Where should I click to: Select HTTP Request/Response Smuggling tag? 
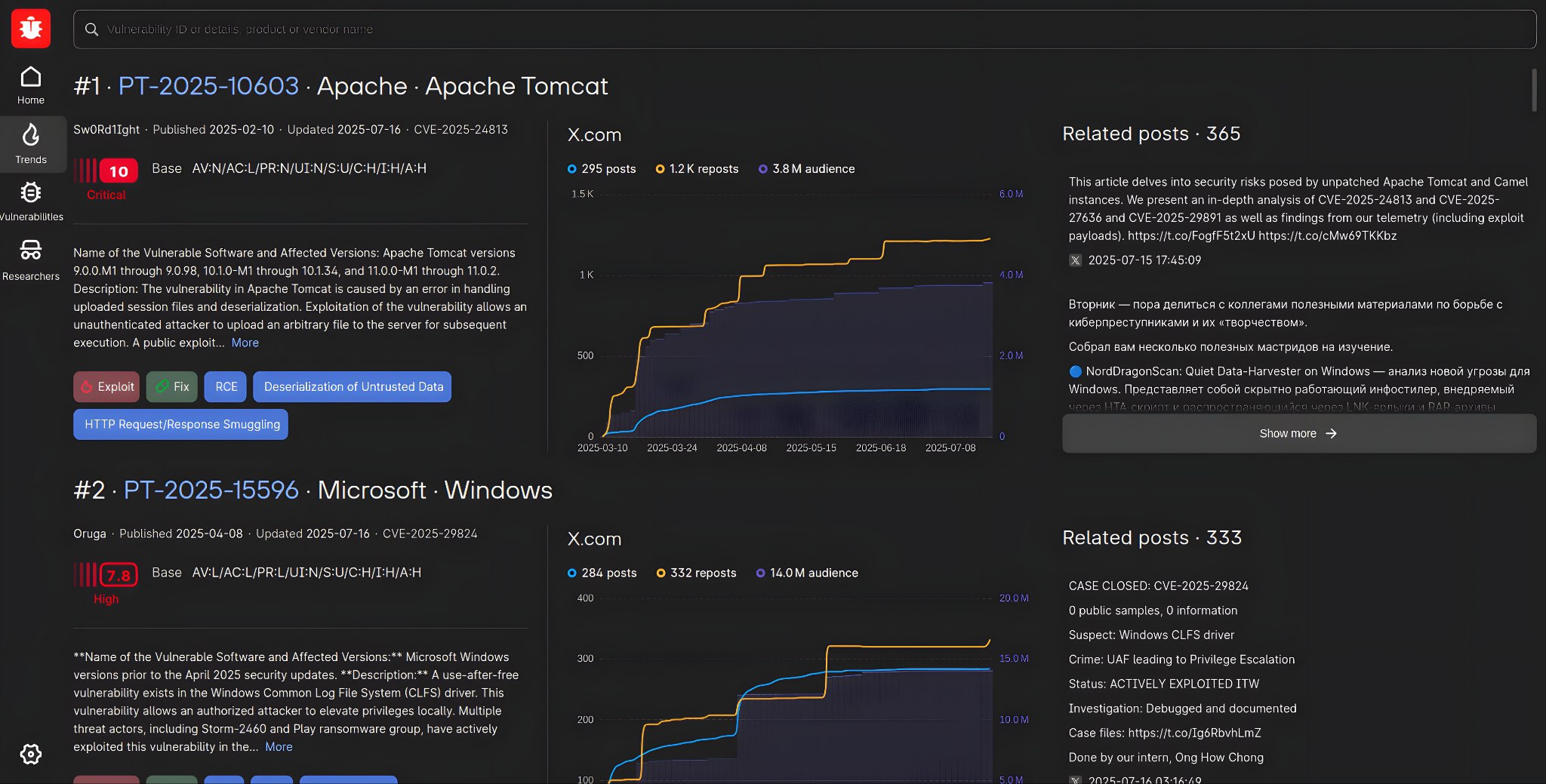tap(181, 425)
